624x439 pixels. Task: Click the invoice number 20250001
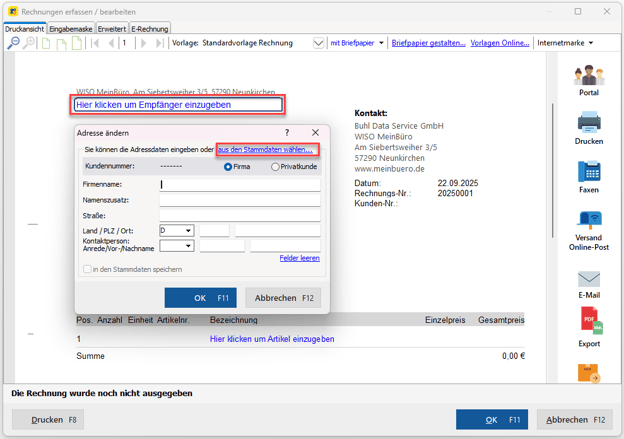point(455,193)
